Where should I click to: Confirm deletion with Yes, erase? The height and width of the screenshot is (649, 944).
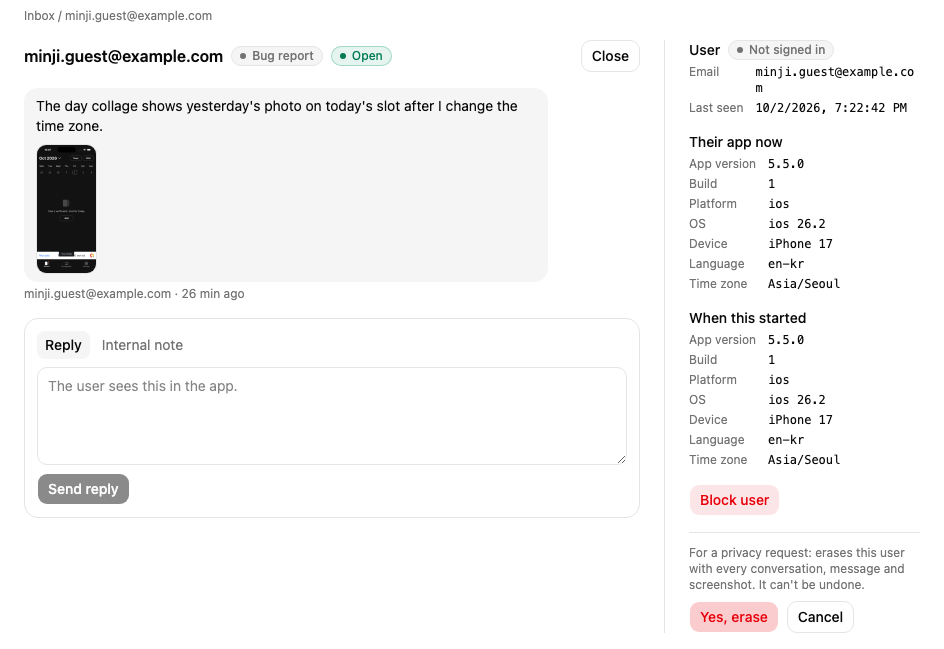(733, 617)
